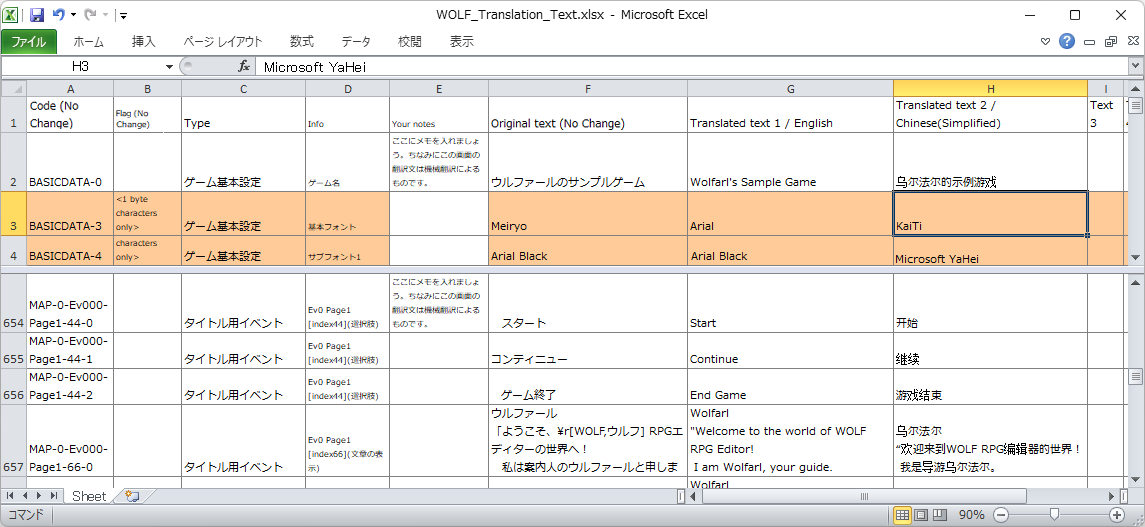Open Customize Quick Access Toolbar menu
This screenshot has height=527, width=1145.
pos(123,15)
